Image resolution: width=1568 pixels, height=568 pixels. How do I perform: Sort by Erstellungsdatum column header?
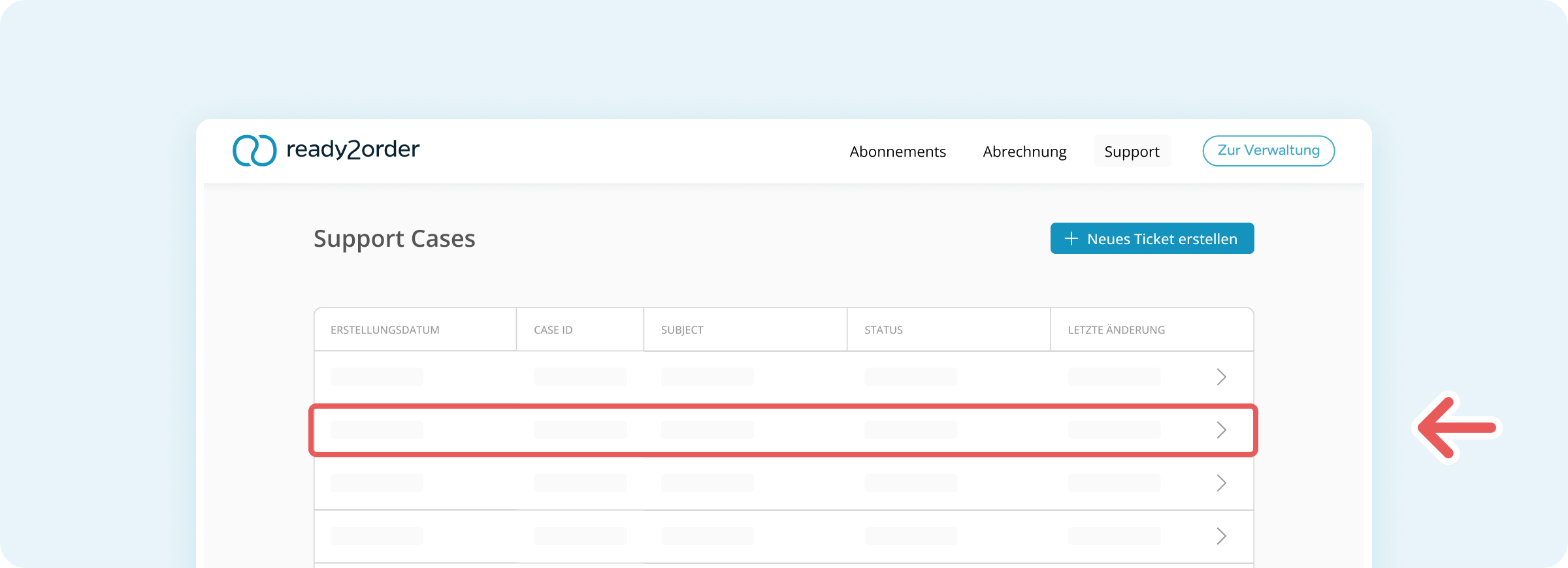[x=385, y=330]
